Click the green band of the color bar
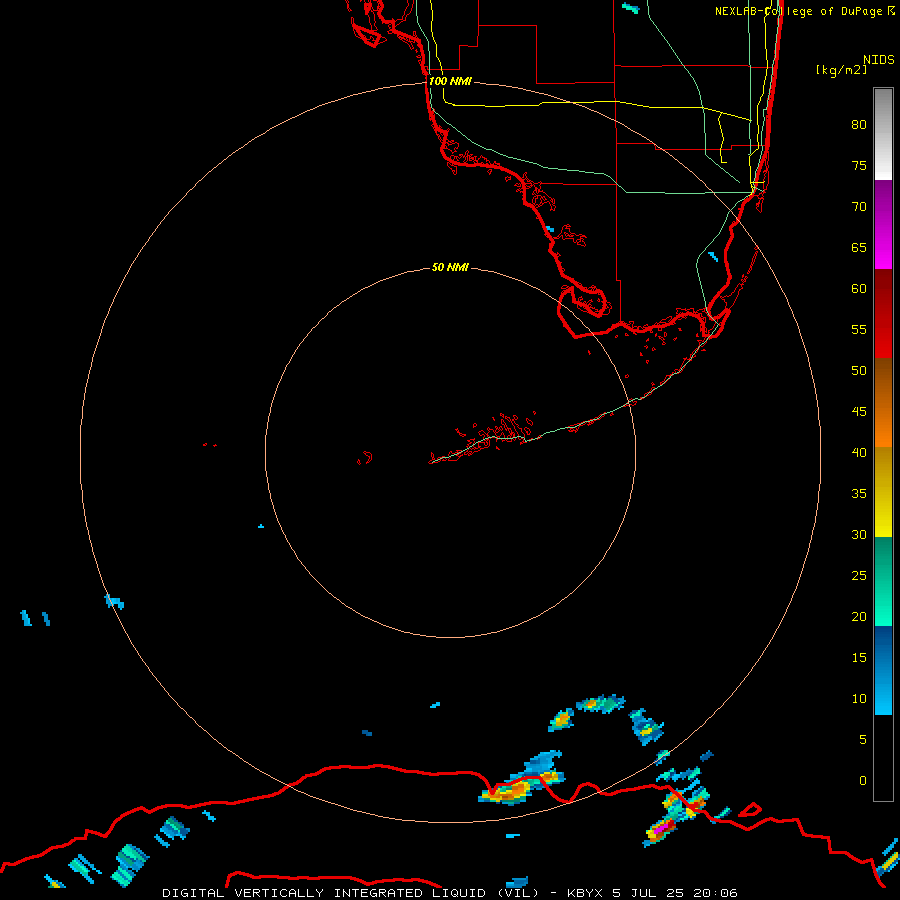The height and width of the screenshot is (900, 900). point(883,581)
